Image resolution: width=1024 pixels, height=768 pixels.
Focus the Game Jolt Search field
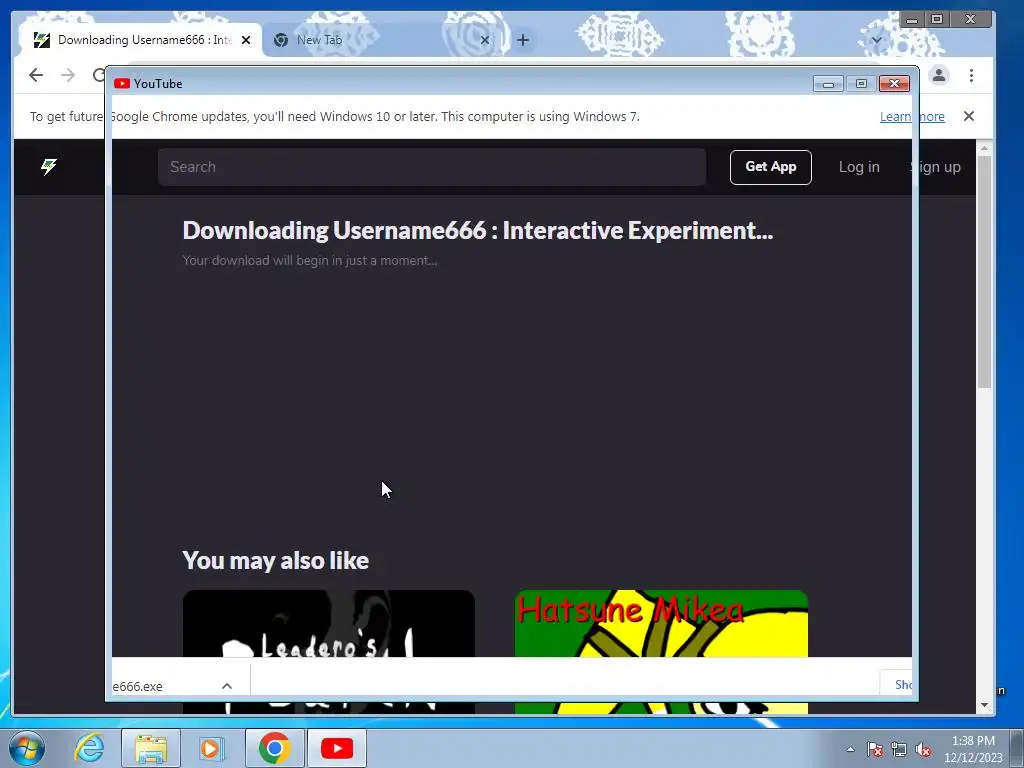coord(432,167)
